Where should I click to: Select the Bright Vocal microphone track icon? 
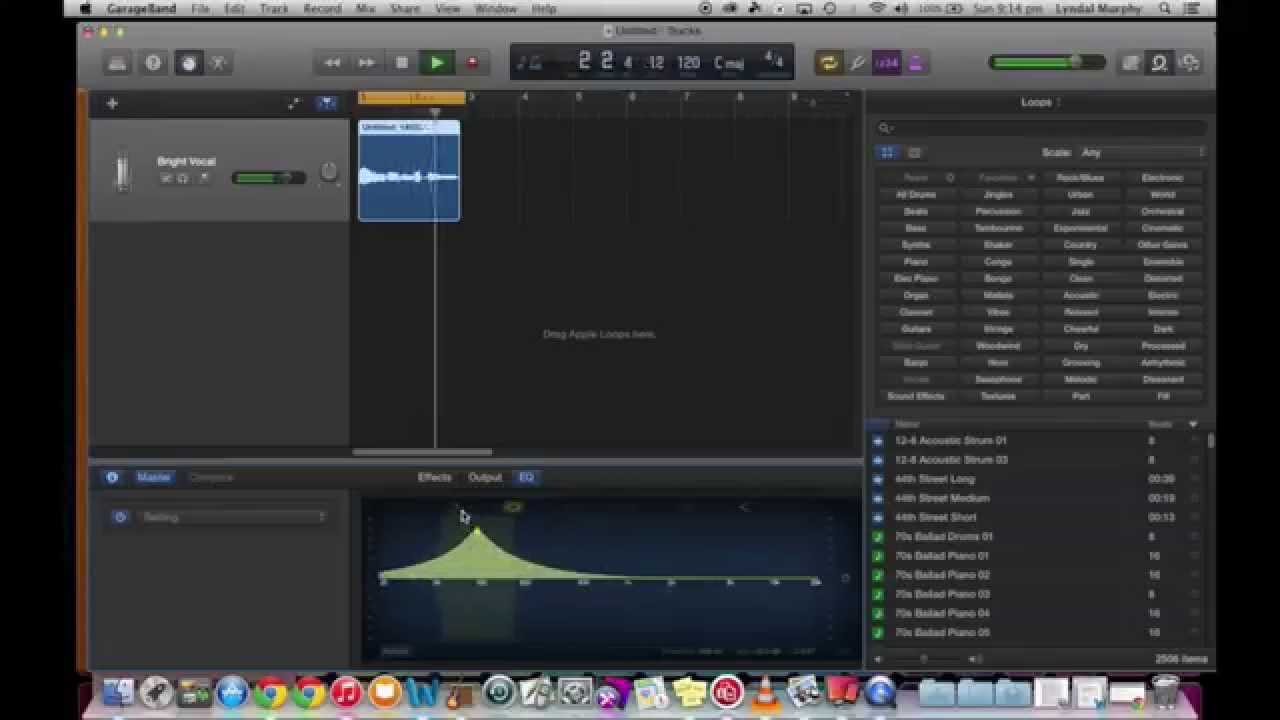click(122, 171)
